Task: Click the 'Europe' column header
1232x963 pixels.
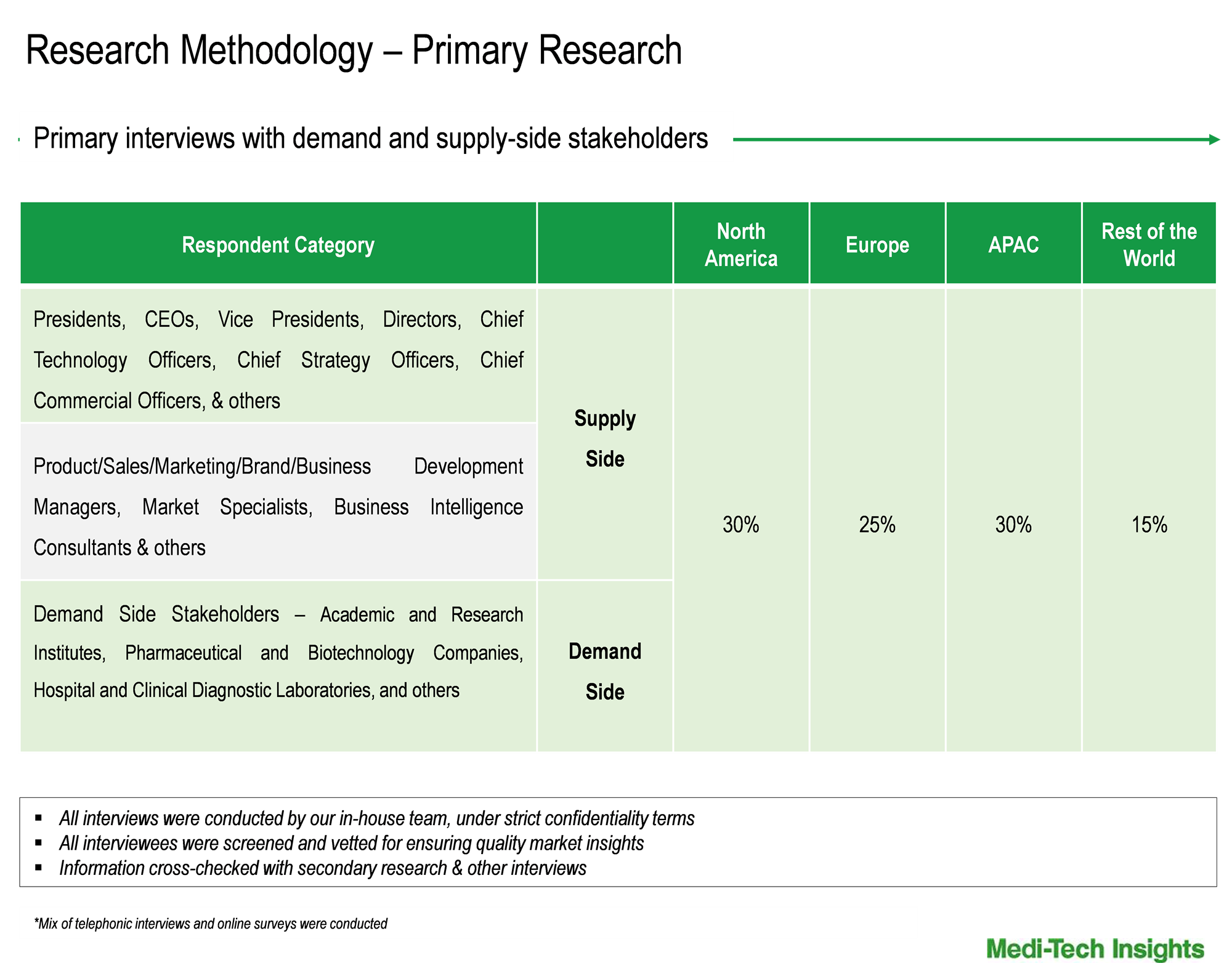Action: pyautogui.click(x=877, y=243)
